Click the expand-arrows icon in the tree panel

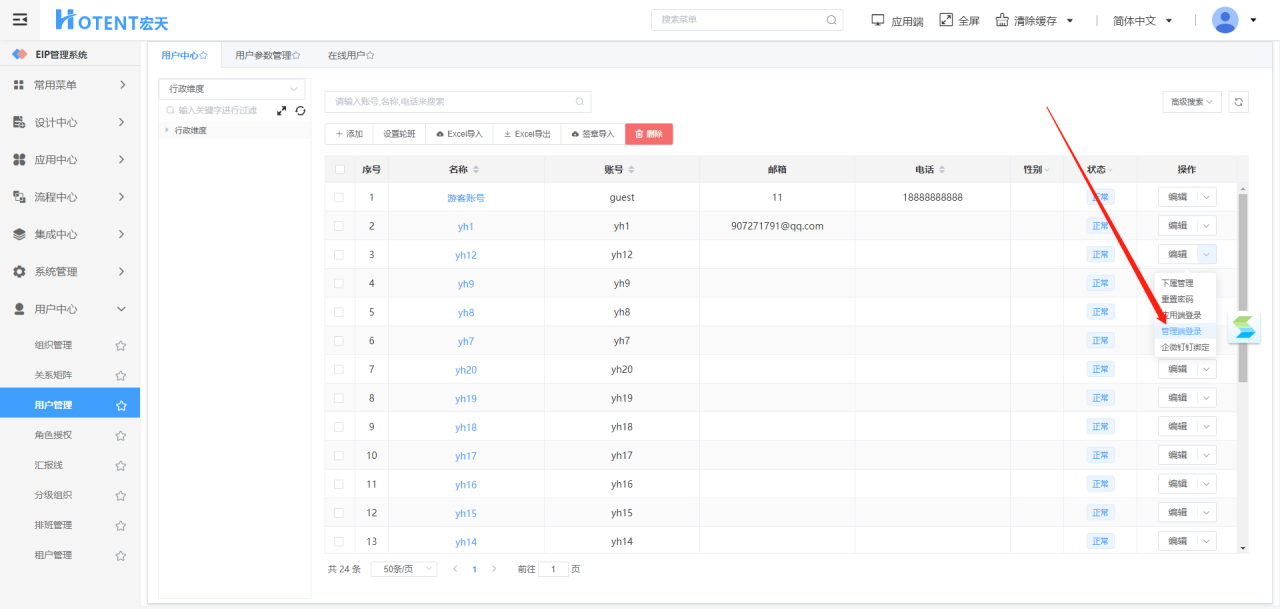282,111
